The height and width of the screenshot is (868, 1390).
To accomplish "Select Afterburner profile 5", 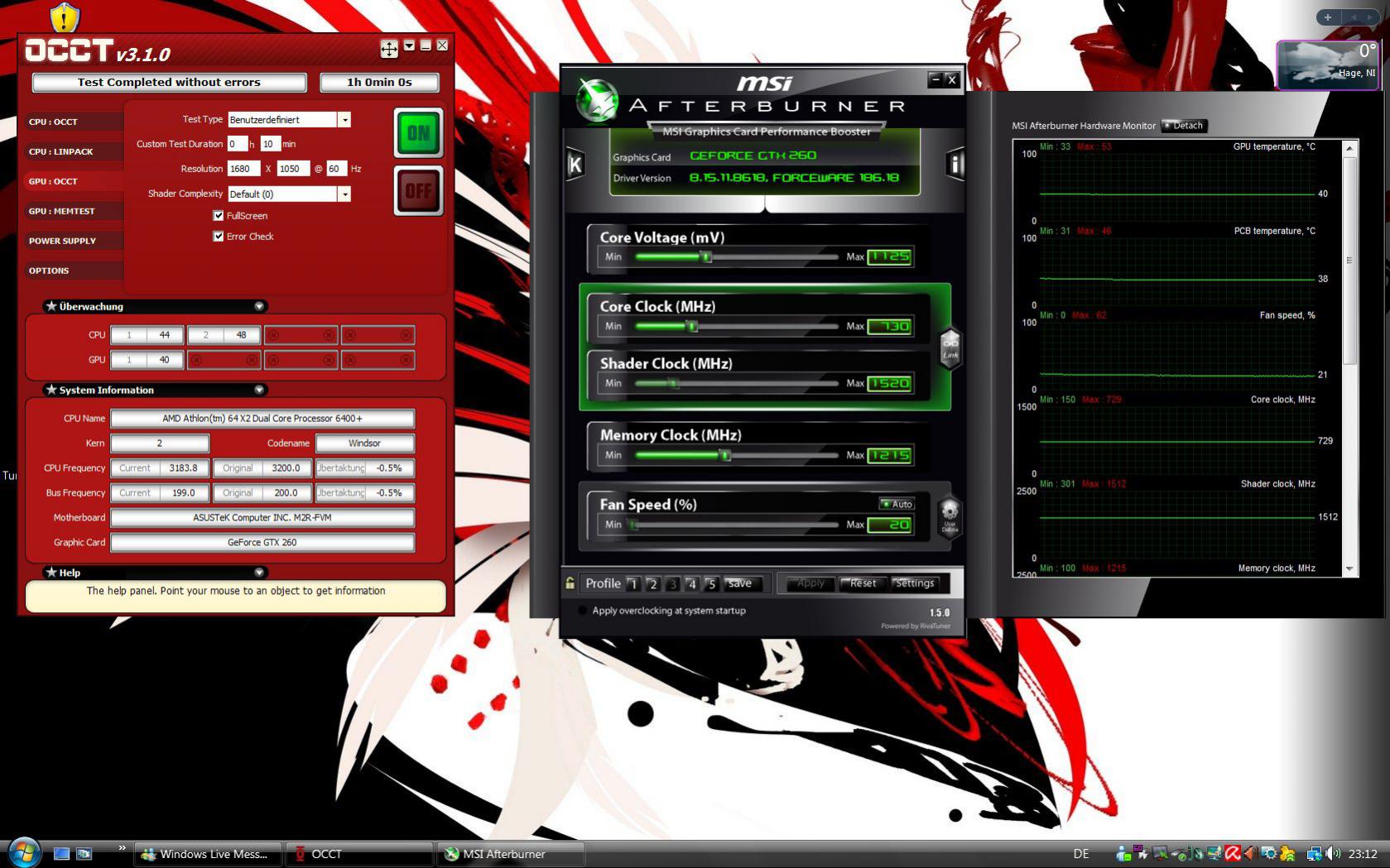I will [710, 583].
